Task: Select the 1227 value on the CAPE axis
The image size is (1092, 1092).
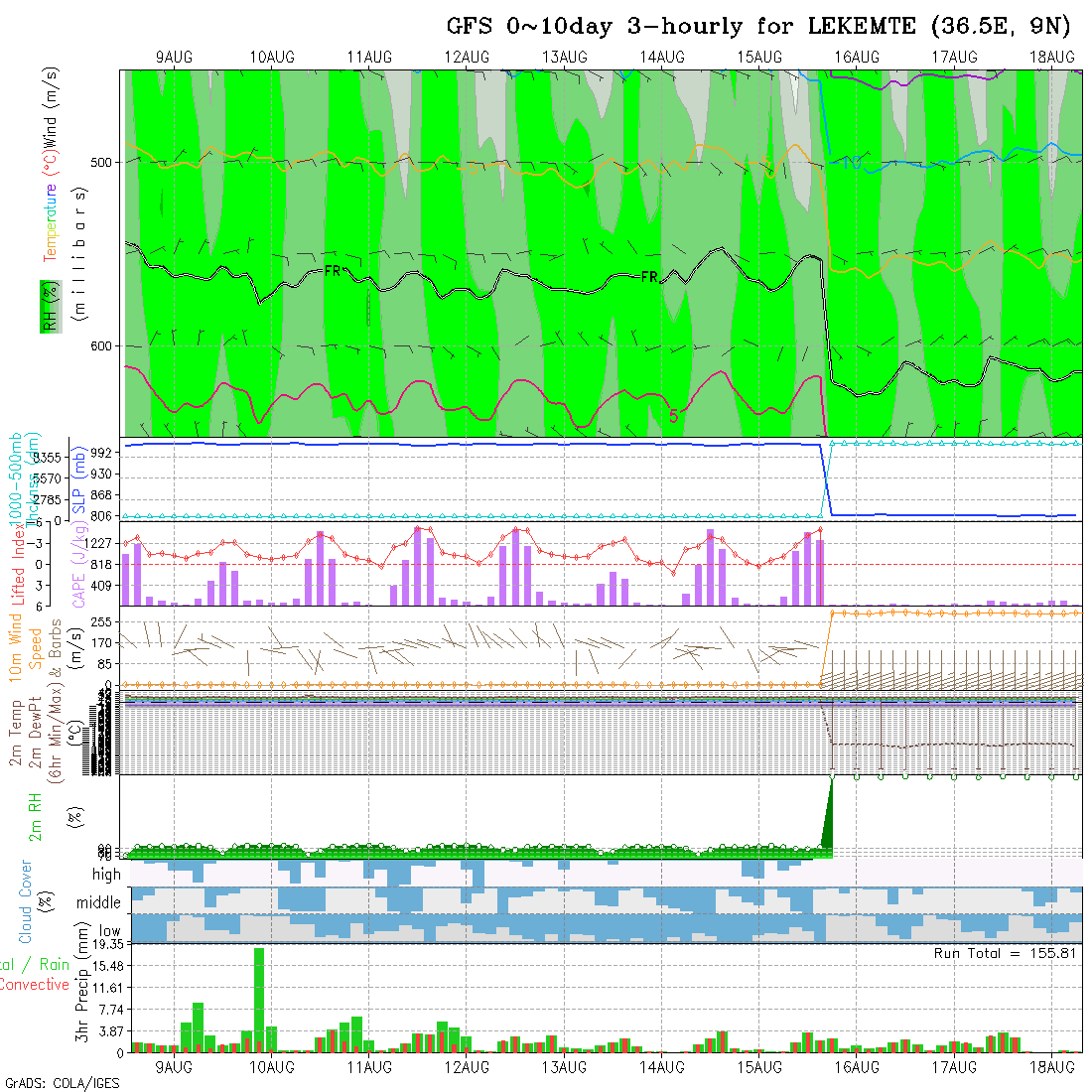Action: point(97,543)
